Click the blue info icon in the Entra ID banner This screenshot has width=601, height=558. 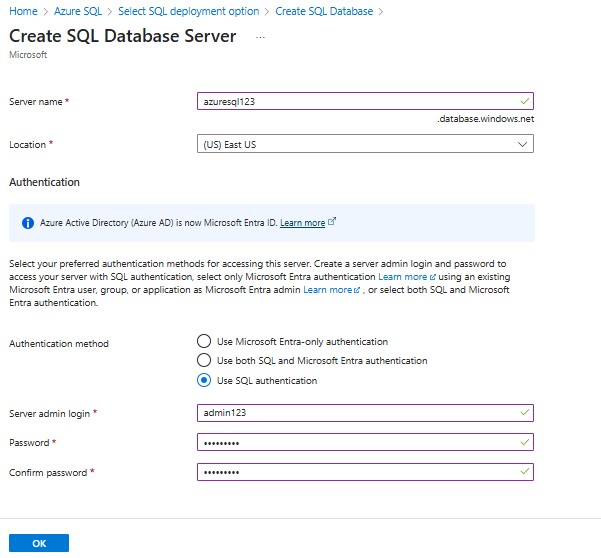[x=28, y=223]
